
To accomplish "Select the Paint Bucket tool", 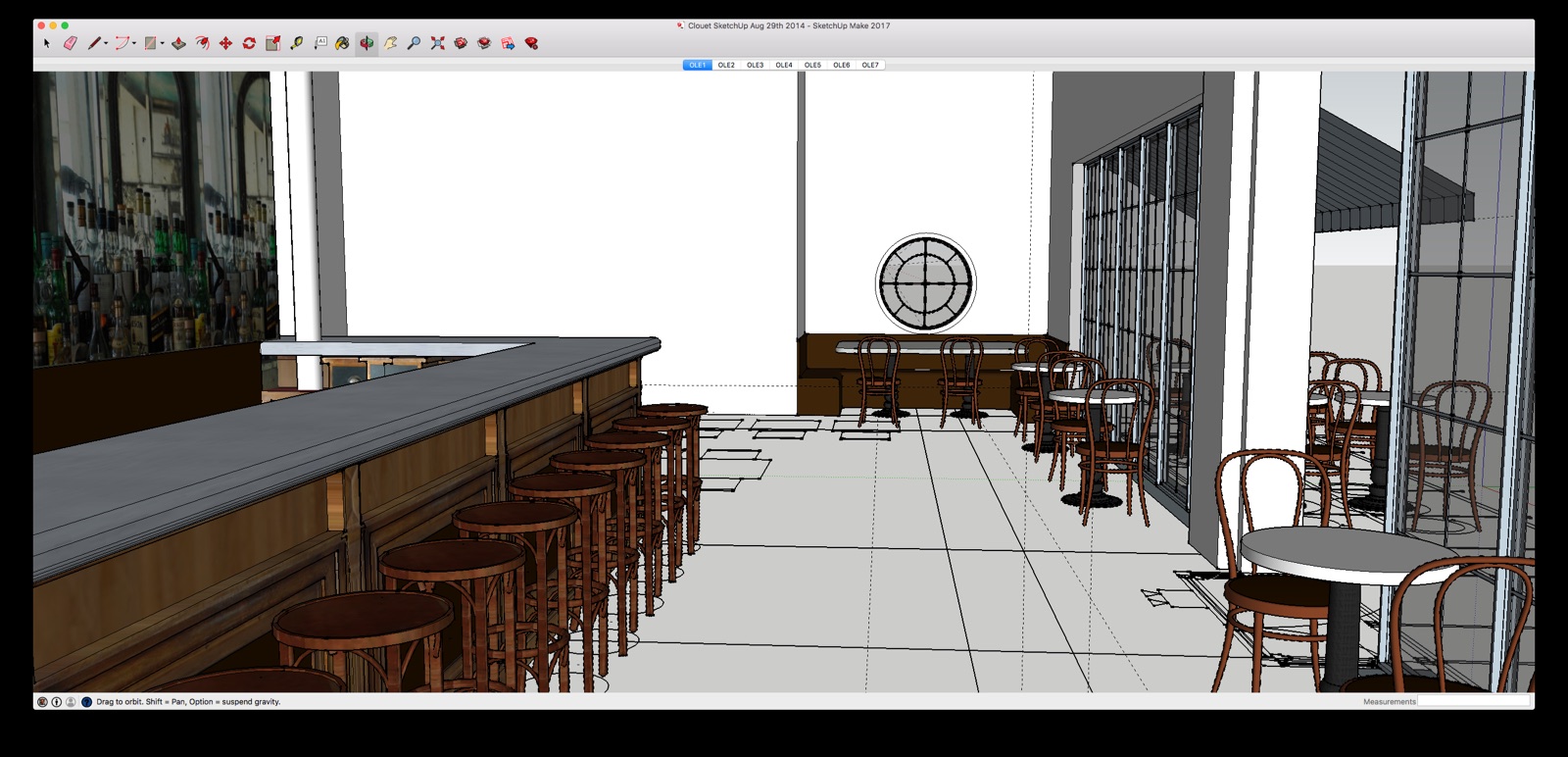I will click(342, 43).
